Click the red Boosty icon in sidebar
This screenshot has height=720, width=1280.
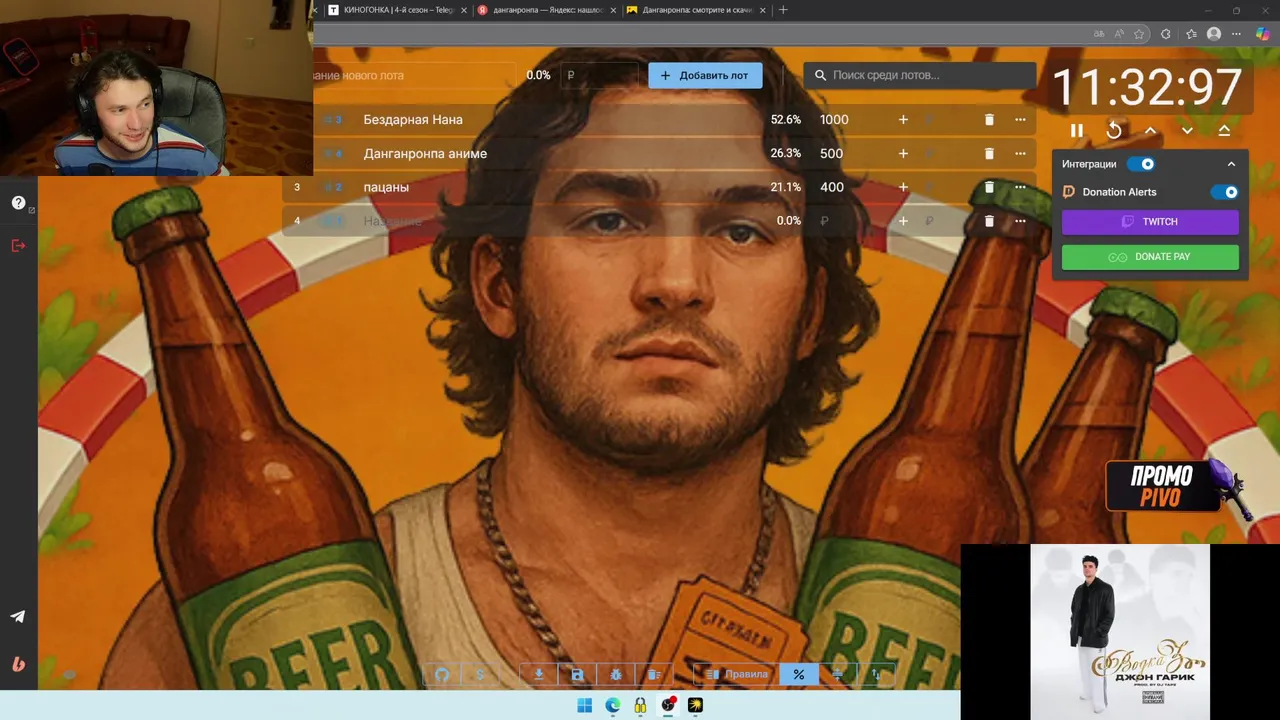18,664
